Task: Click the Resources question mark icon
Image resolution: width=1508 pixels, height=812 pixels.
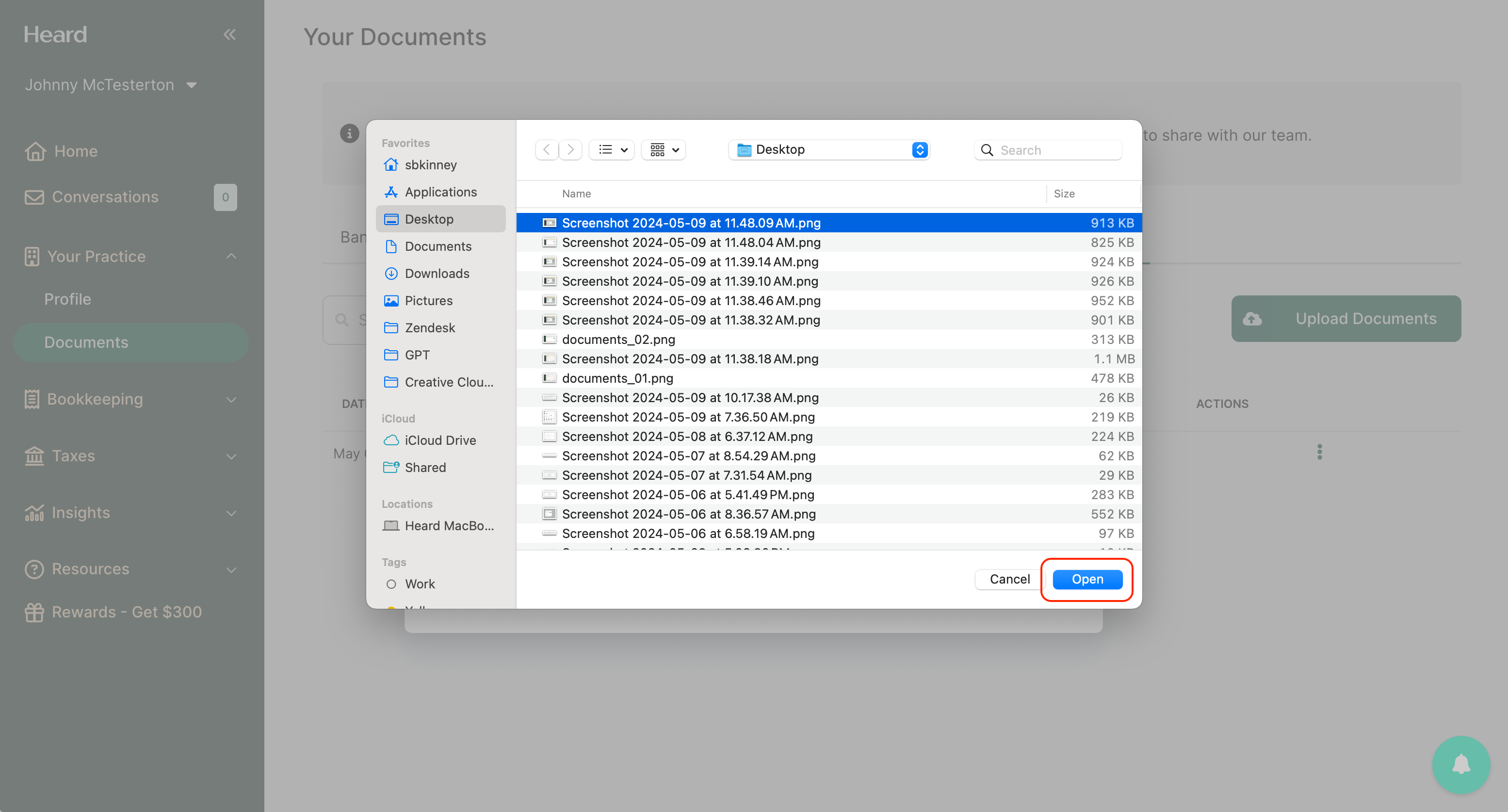Action: pos(34,568)
